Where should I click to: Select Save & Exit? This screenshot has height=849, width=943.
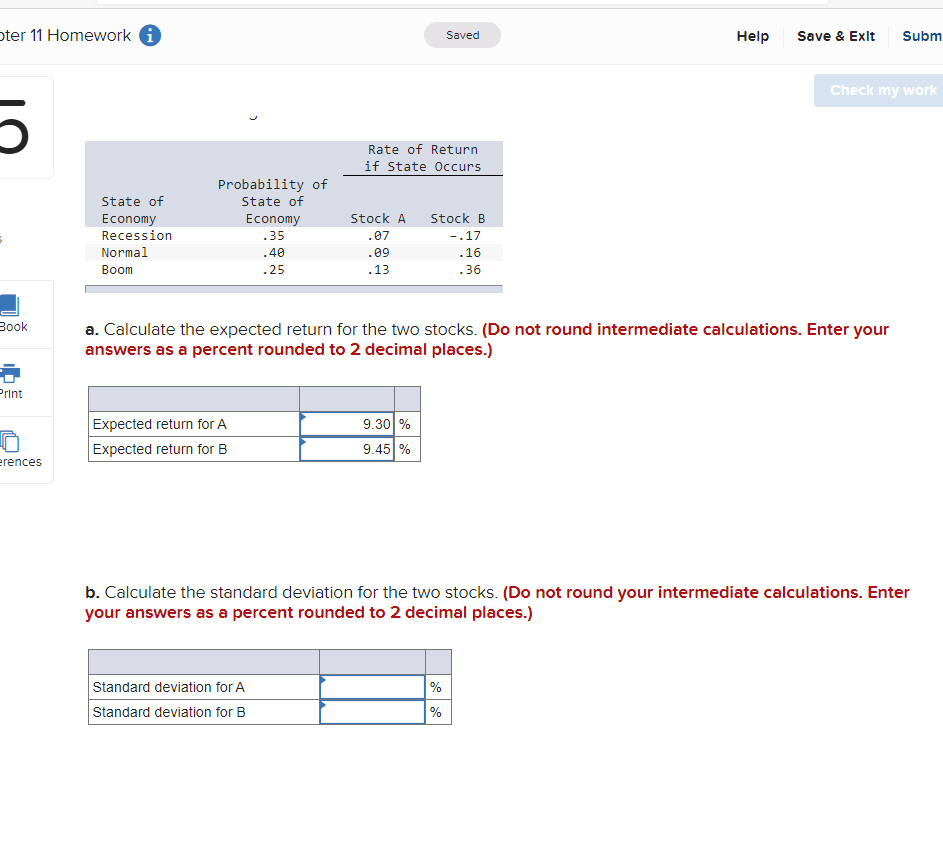(x=836, y=36)
